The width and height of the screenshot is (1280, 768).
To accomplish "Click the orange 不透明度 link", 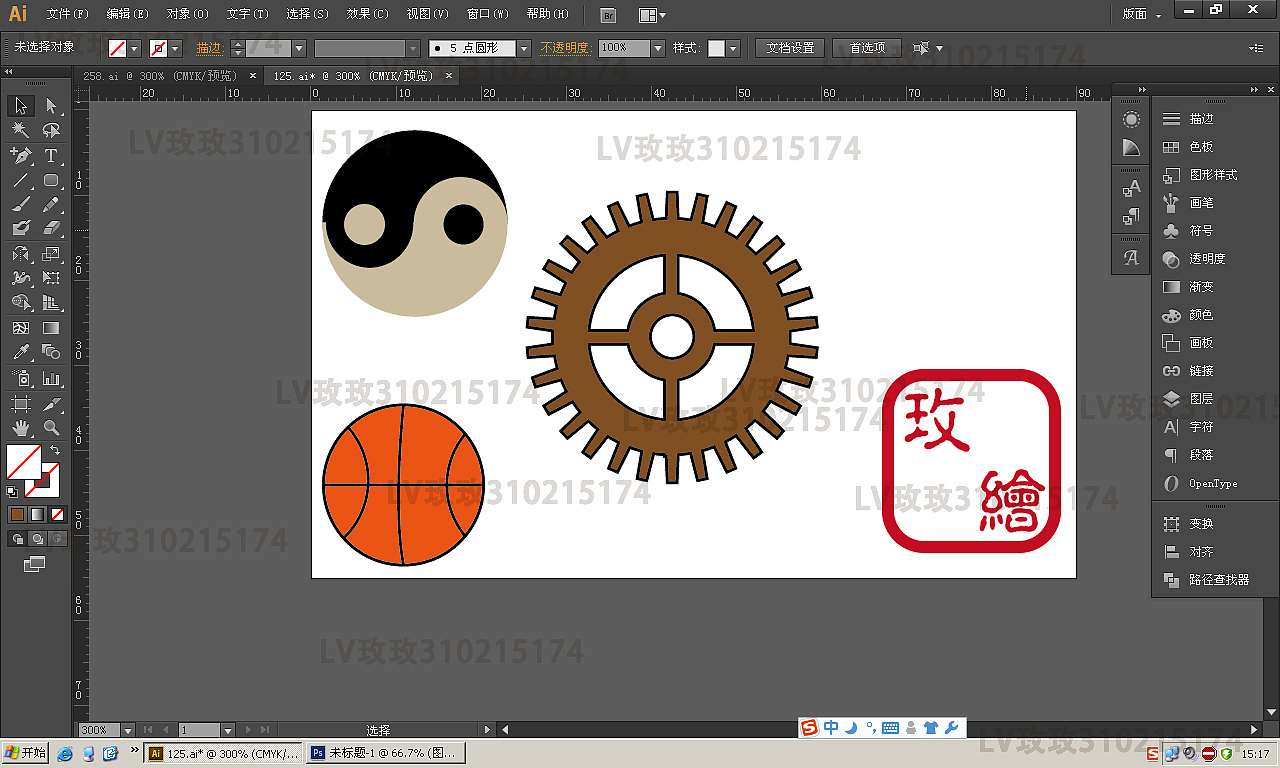I will (x=566, y=48).
